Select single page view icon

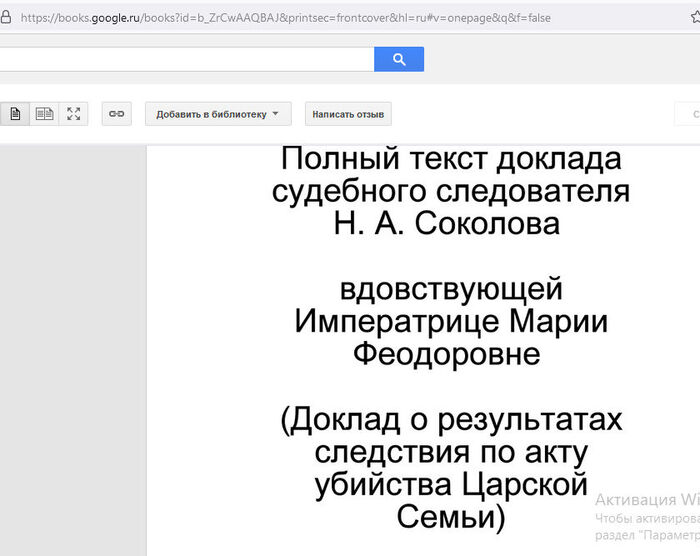click(x=15, y=114)
